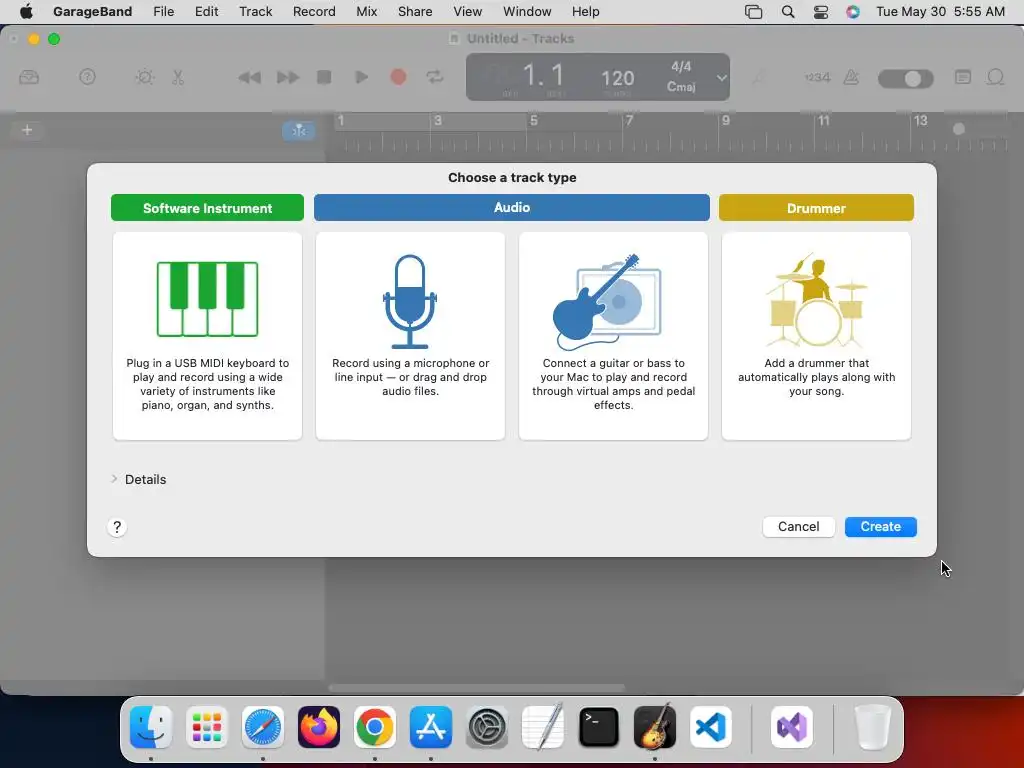
Task: Open the Window menu
Action: [x=527, y=11]
